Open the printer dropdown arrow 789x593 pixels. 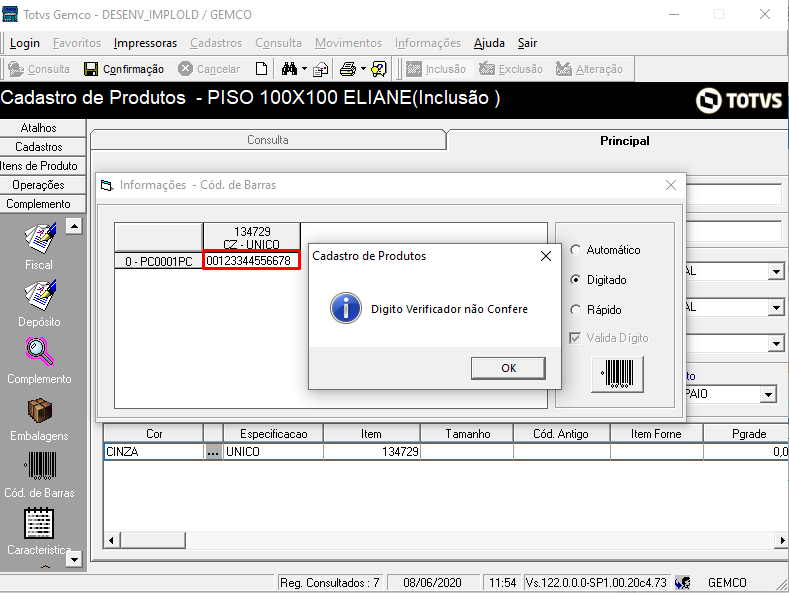click(363, 68)
